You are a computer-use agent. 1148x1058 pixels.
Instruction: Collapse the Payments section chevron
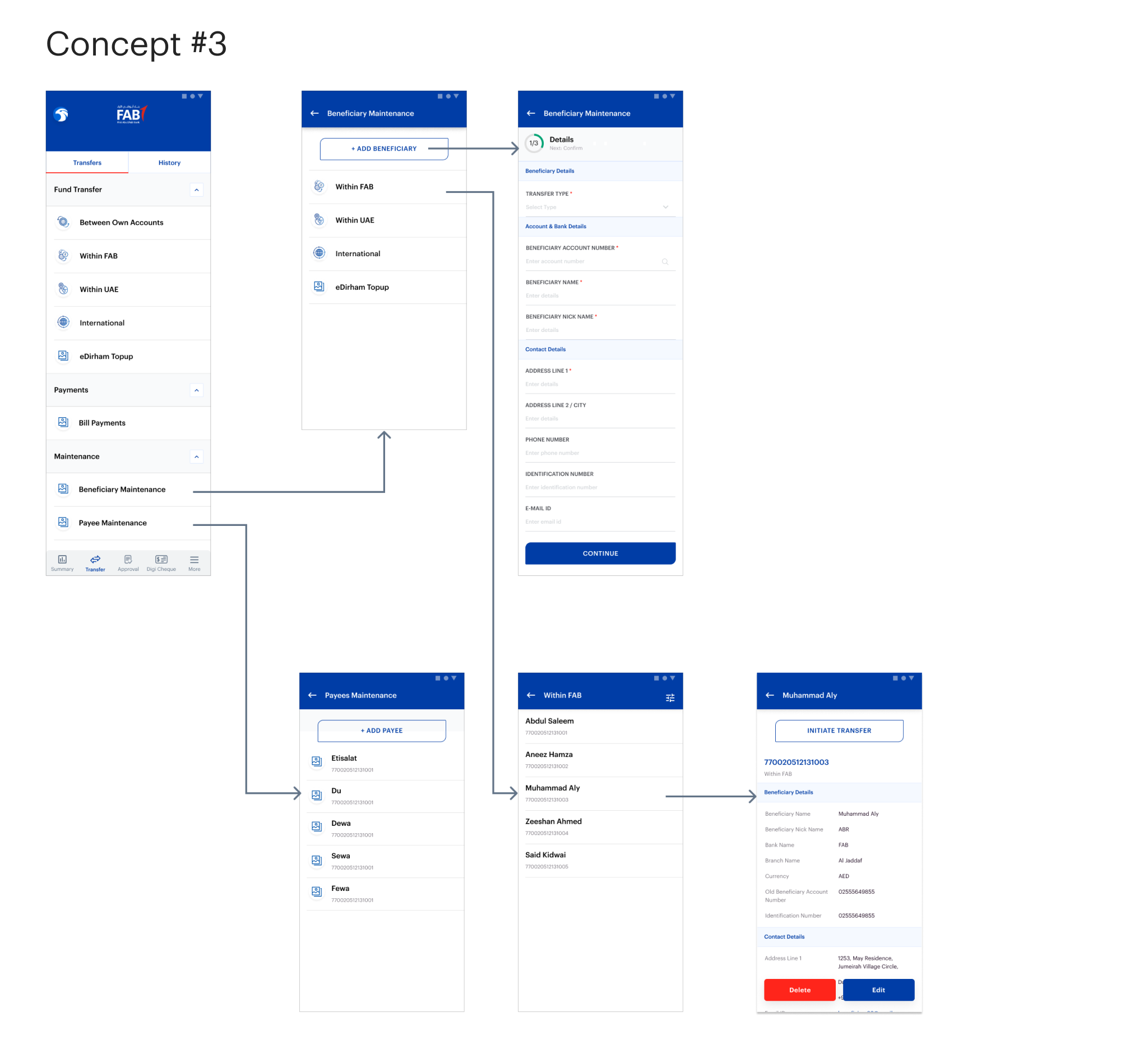196,390
